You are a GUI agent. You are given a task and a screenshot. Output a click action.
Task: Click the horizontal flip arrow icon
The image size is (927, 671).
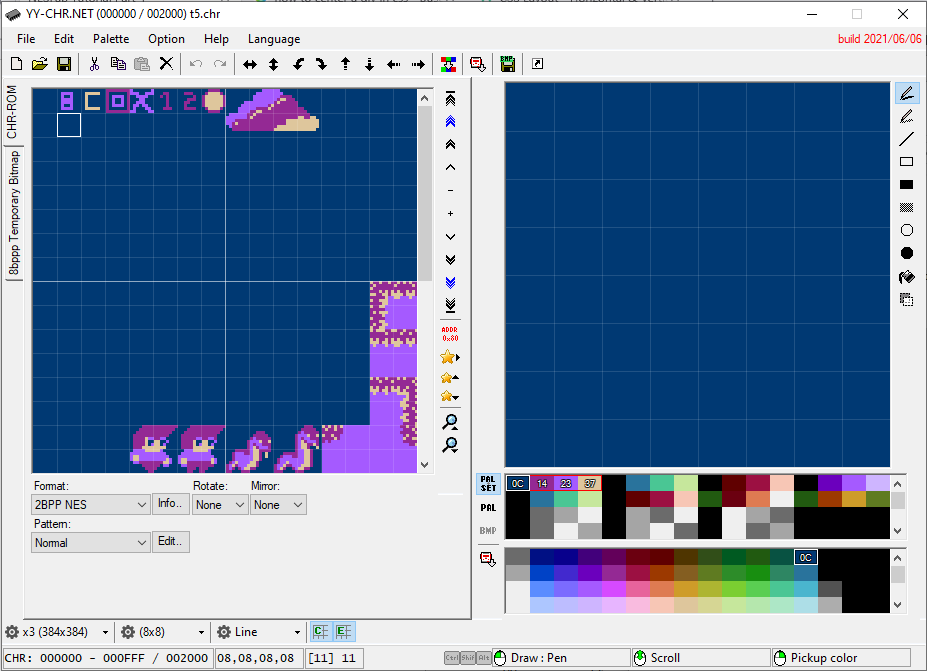point(250,64)
